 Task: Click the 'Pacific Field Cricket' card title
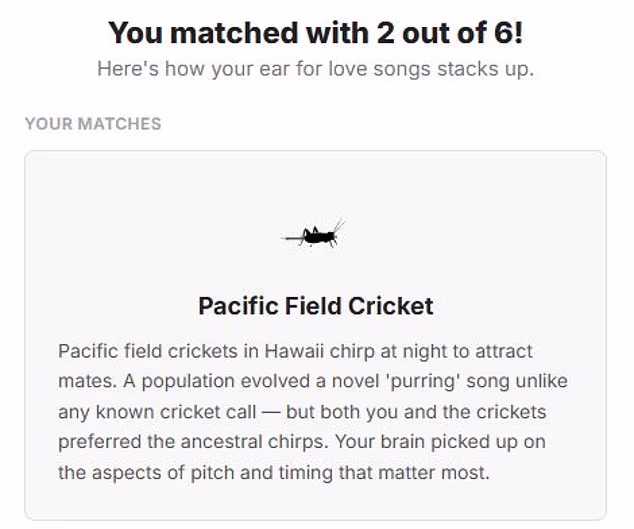pyautogui.click(x=315, y=305)
